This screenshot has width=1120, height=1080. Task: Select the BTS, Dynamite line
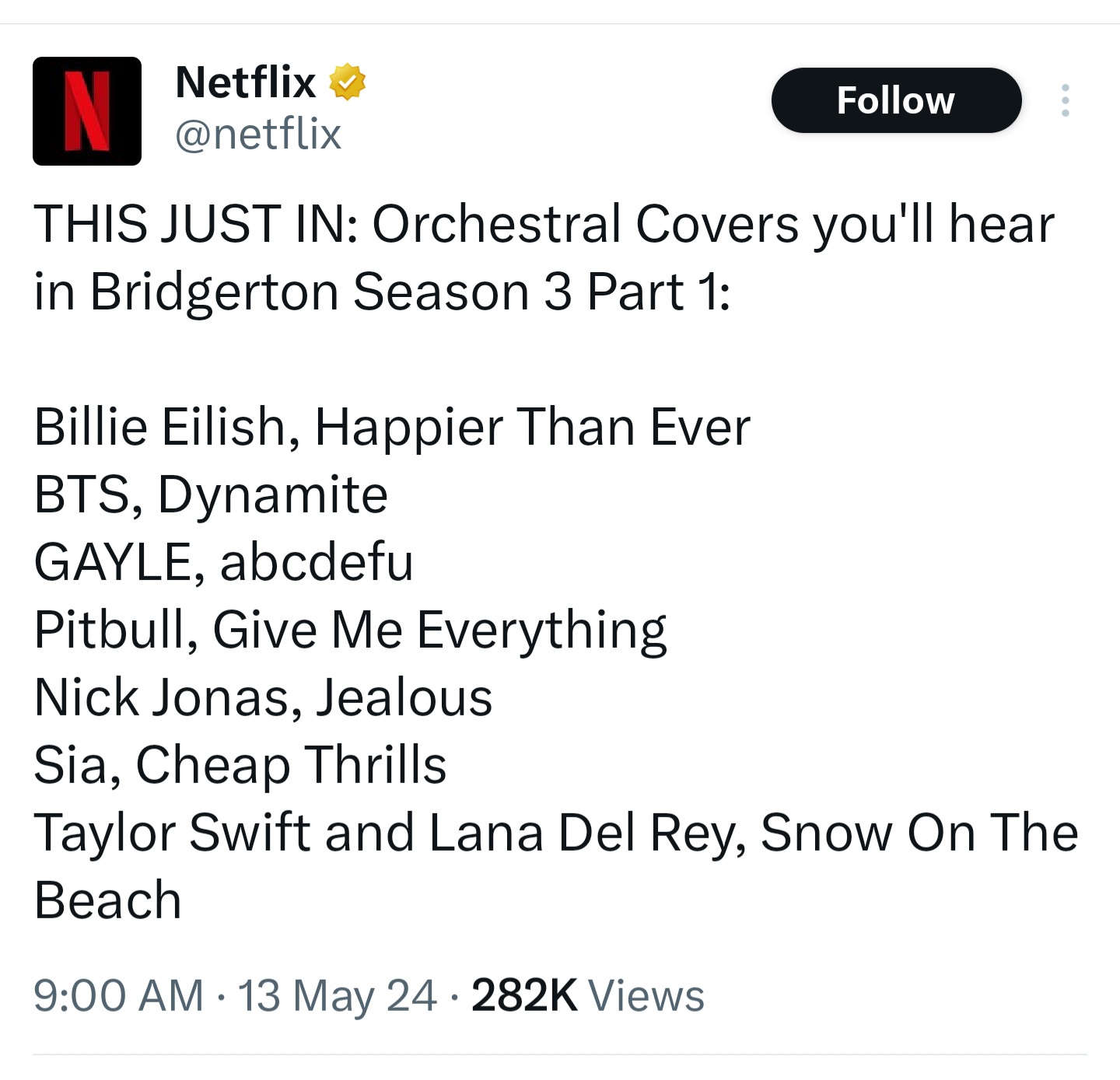211,495
